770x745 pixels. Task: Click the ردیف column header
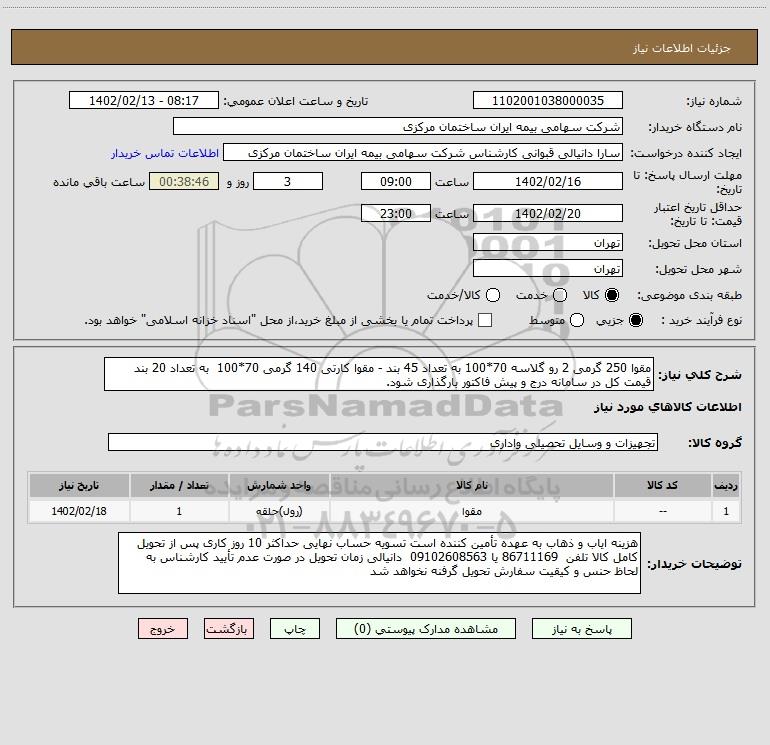[726, 485]
